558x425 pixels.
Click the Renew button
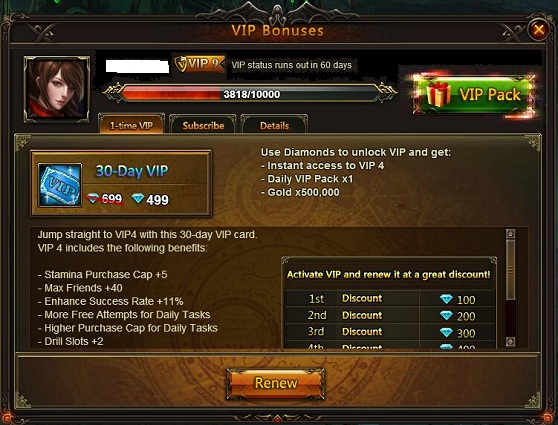point(276,383)
